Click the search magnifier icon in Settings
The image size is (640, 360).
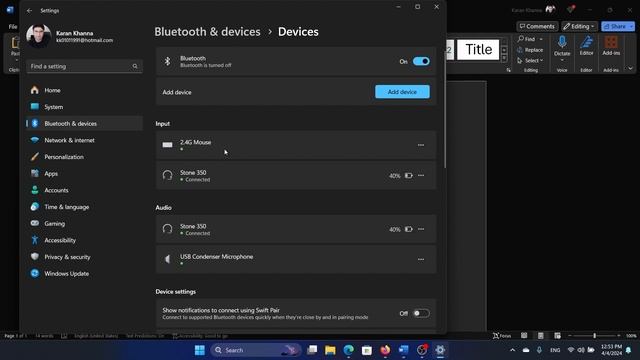point(135,66)
